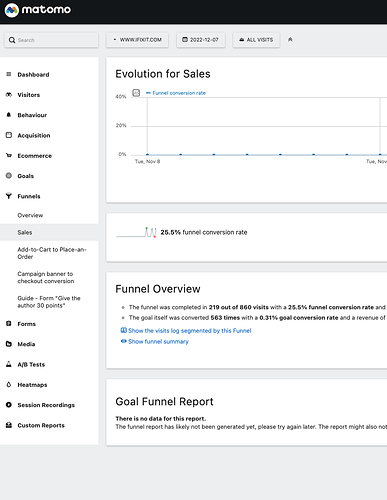
Task: Expand the Goals menu
Action: pyautogui.click(x=26, y=176)
